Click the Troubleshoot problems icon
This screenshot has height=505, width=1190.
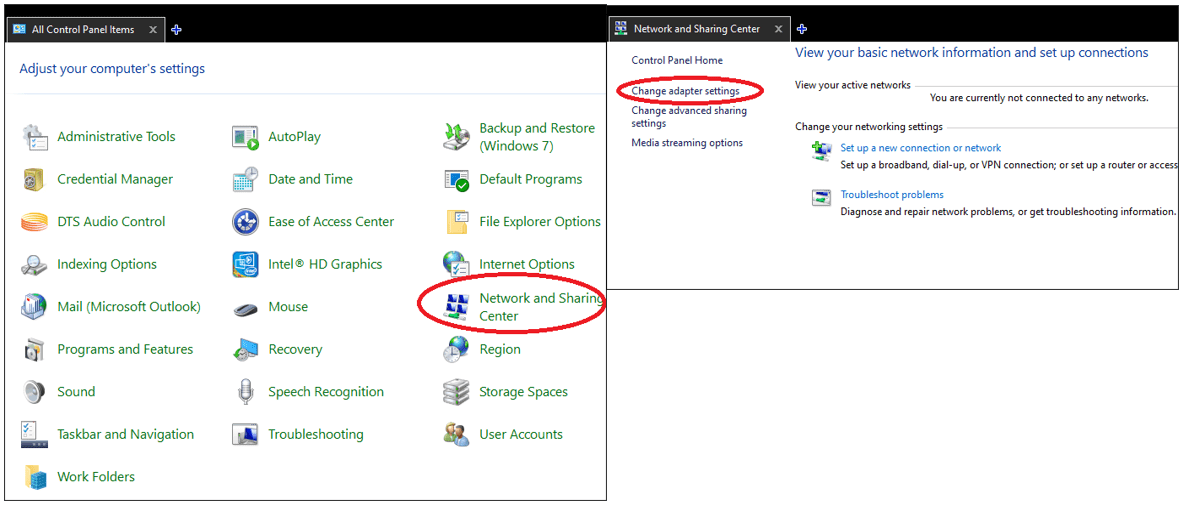821,199
